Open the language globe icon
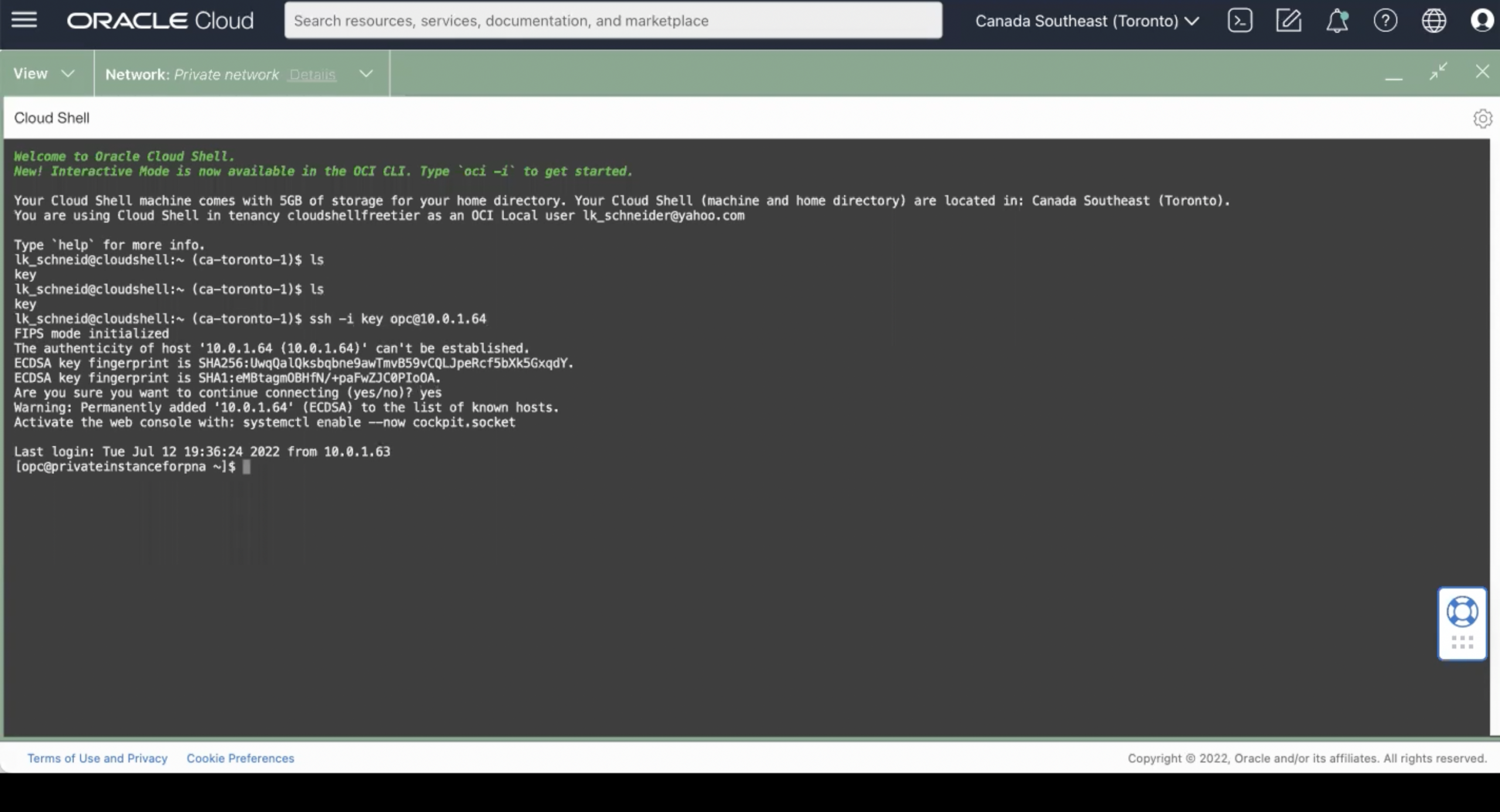 (1434, 21)
